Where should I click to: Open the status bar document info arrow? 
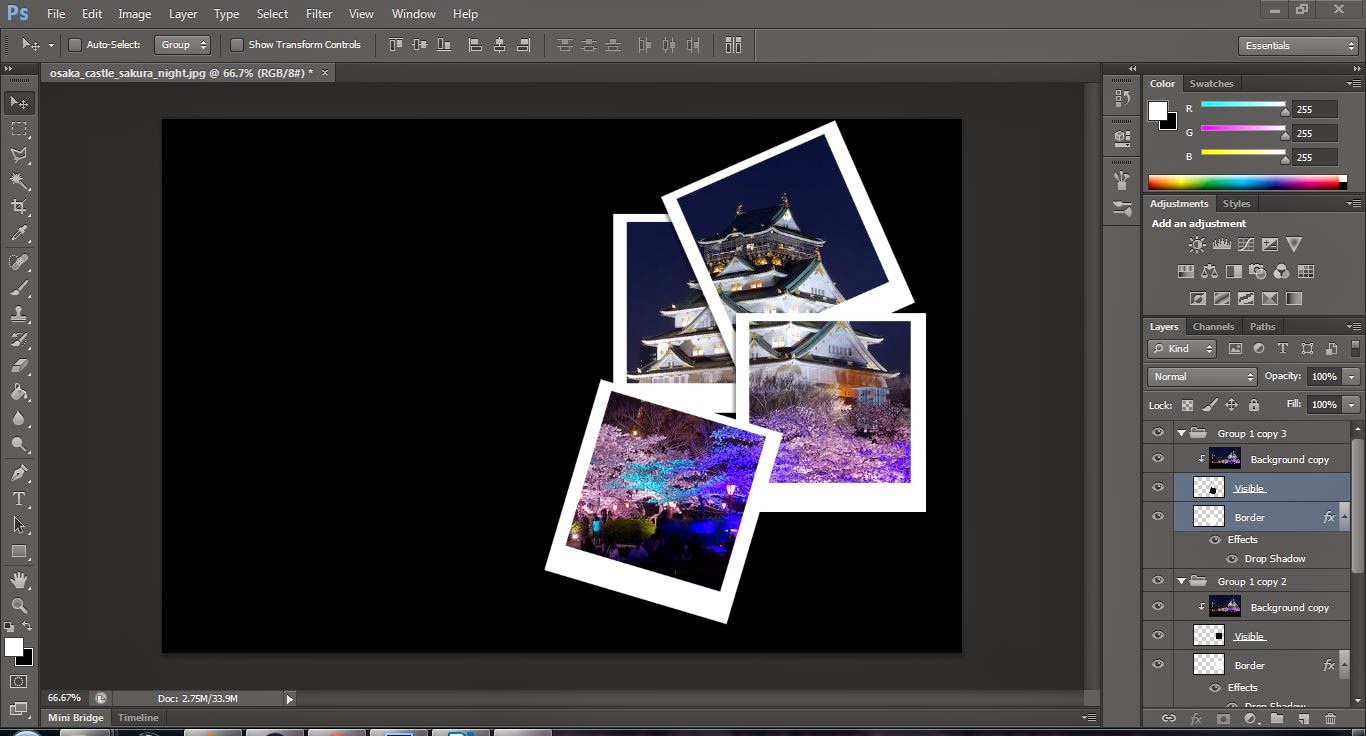(x=290, y=699)
